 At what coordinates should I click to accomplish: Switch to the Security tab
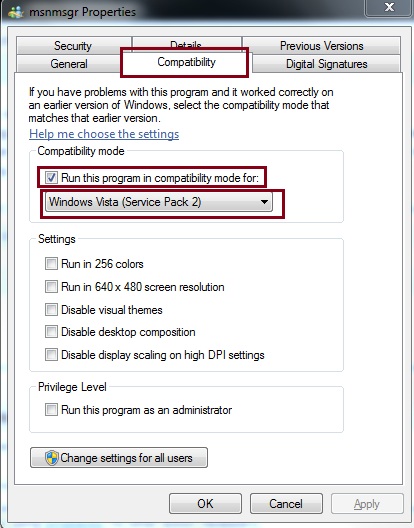73,45
